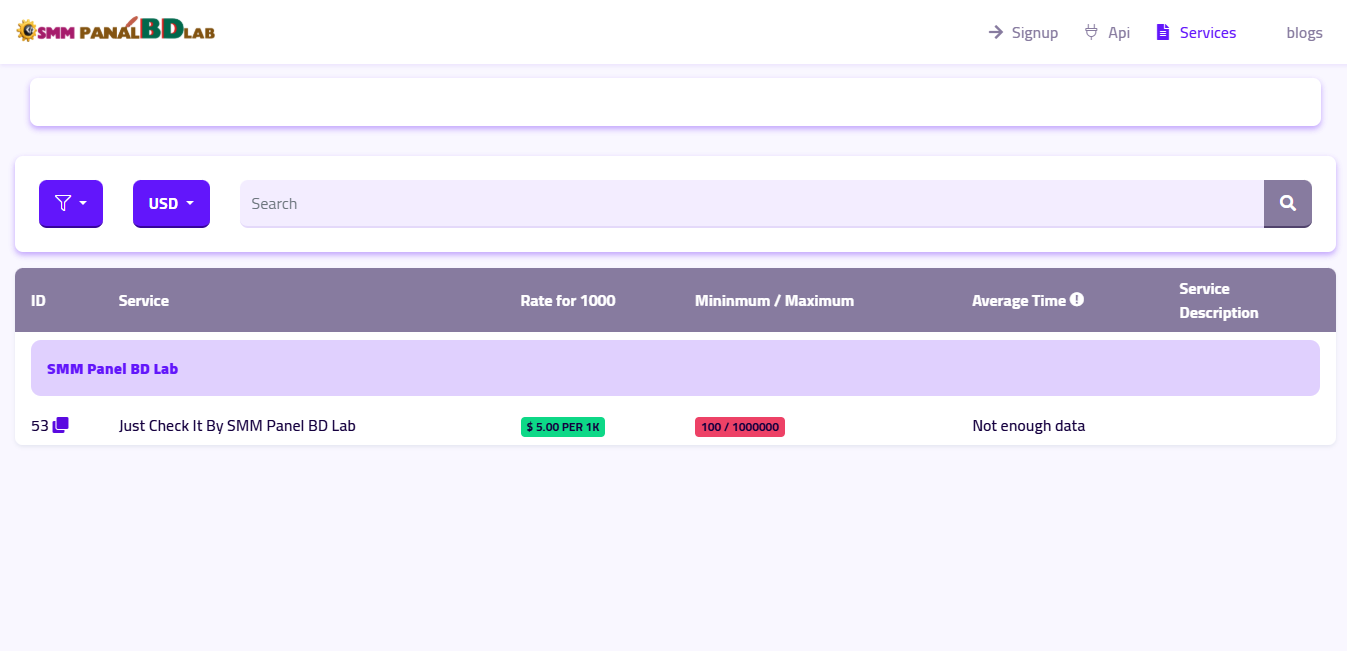Open the USD currency dropdown
The image size is (1347, 651).
171,204
